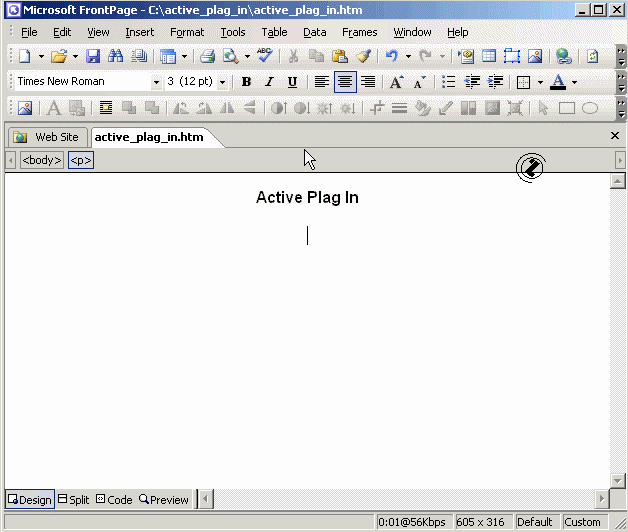
Task: Toggle Bold formatting
Action: point(246,82)
